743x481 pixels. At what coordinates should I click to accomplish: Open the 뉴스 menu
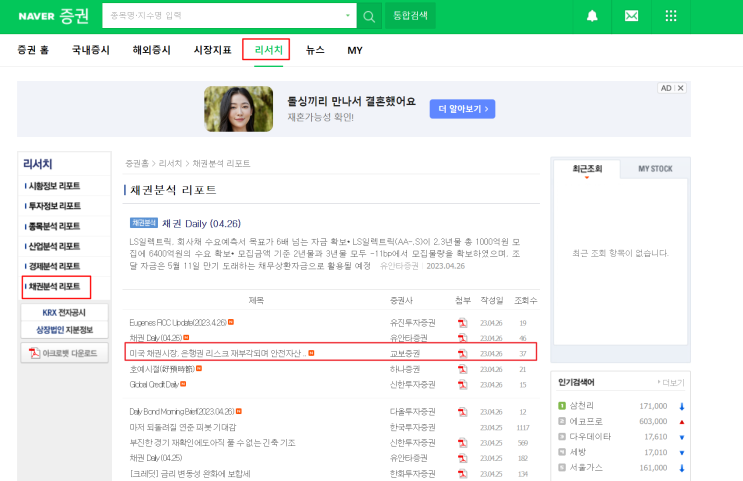315,50
